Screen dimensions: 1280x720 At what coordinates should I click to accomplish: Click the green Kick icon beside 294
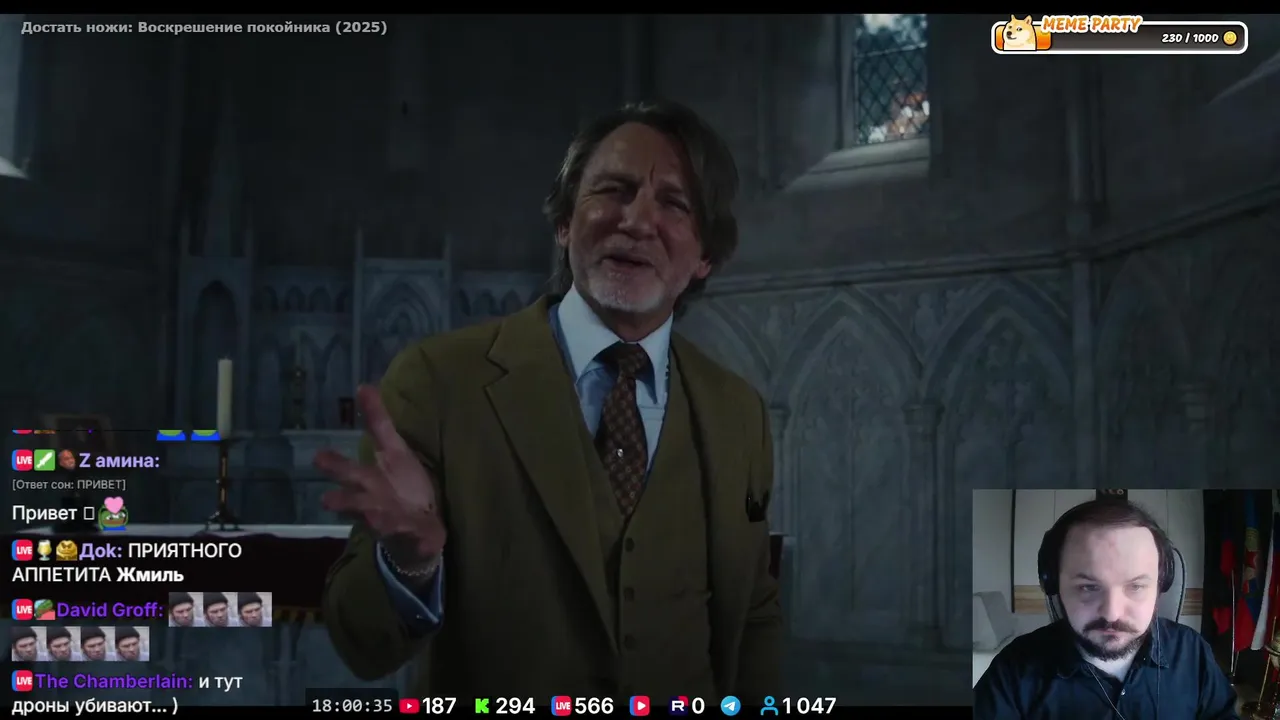pos(482,706)
